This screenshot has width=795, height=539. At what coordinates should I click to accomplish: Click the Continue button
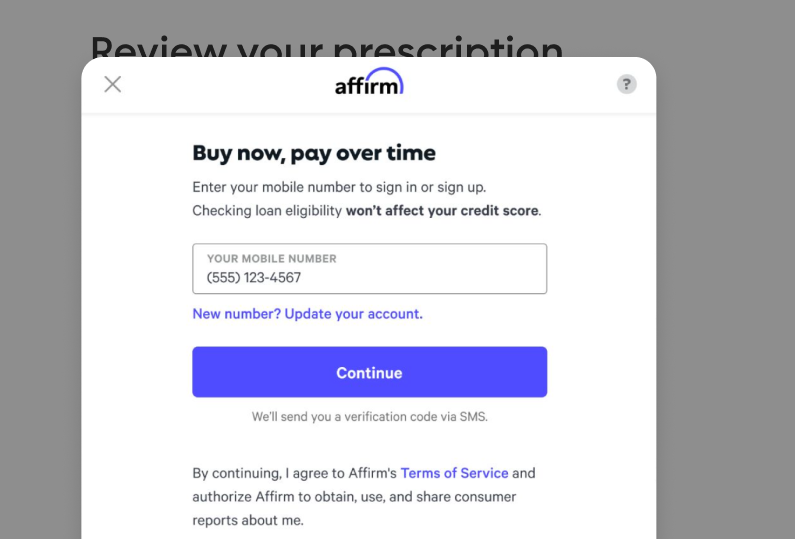[x=370, y=372]
